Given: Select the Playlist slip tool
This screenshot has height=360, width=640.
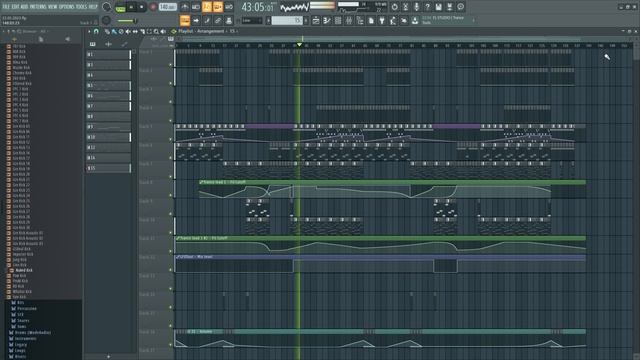Looking at the screenshot, I should (x=135, y=31).
